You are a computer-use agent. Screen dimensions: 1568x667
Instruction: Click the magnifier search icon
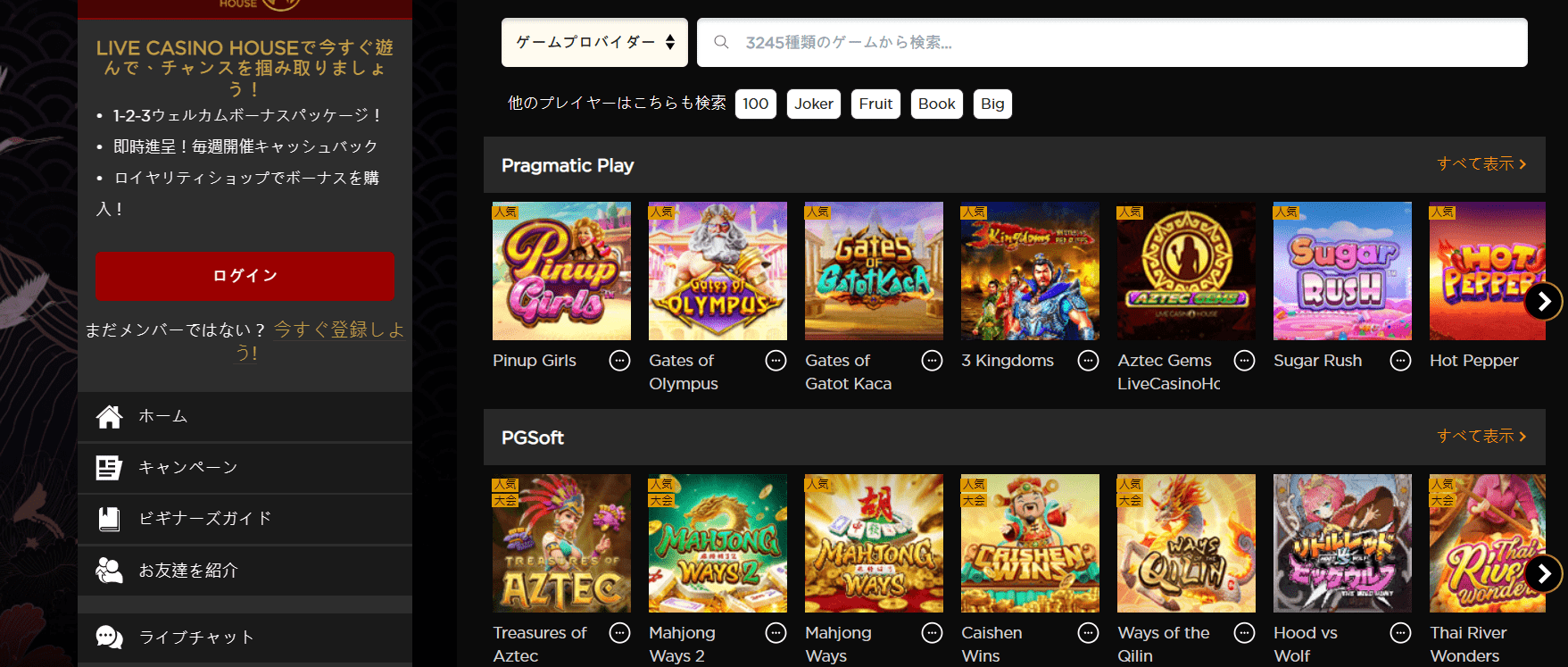721,42
